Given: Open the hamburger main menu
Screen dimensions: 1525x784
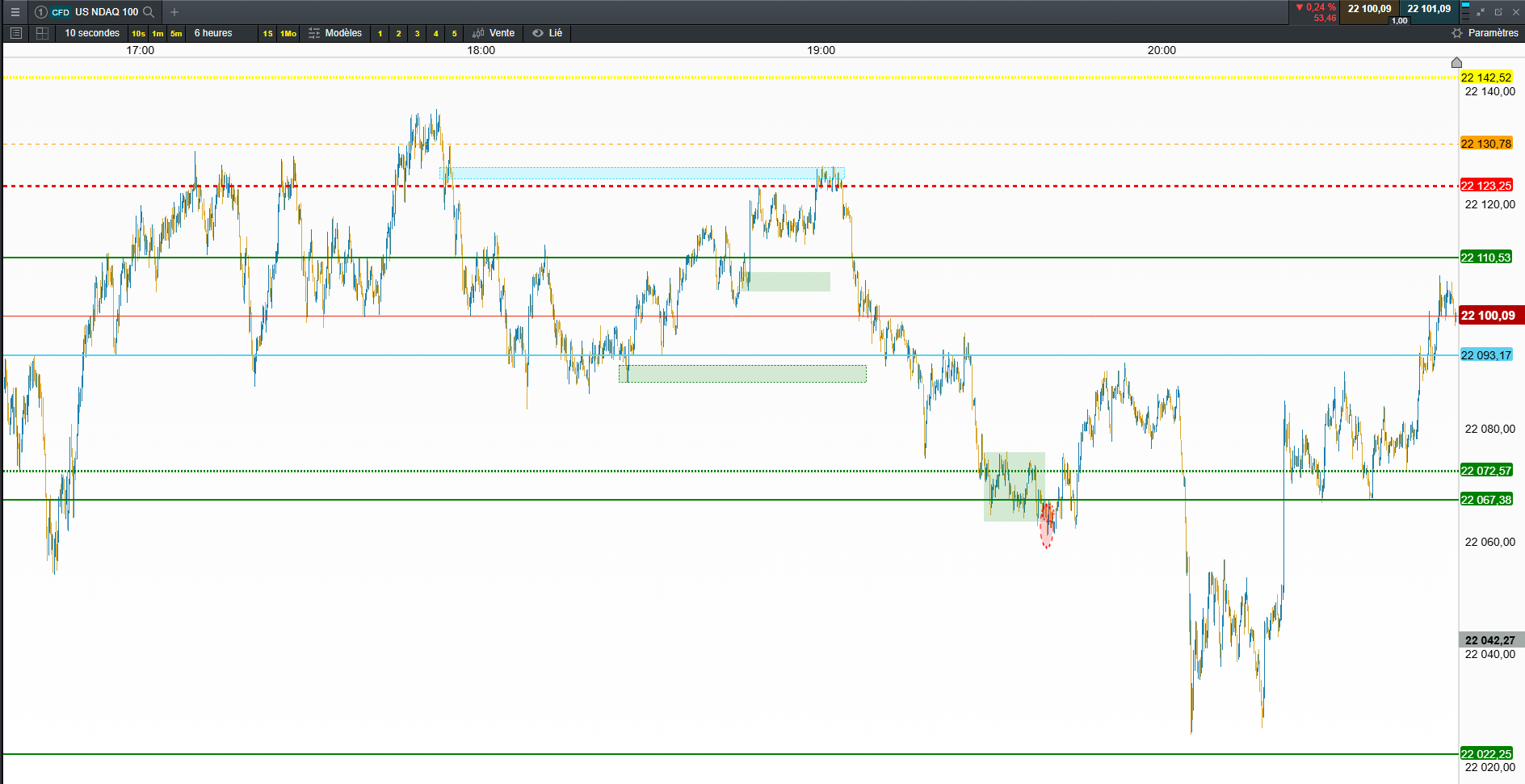Looking at the screenshot, I should coord(15,12).
